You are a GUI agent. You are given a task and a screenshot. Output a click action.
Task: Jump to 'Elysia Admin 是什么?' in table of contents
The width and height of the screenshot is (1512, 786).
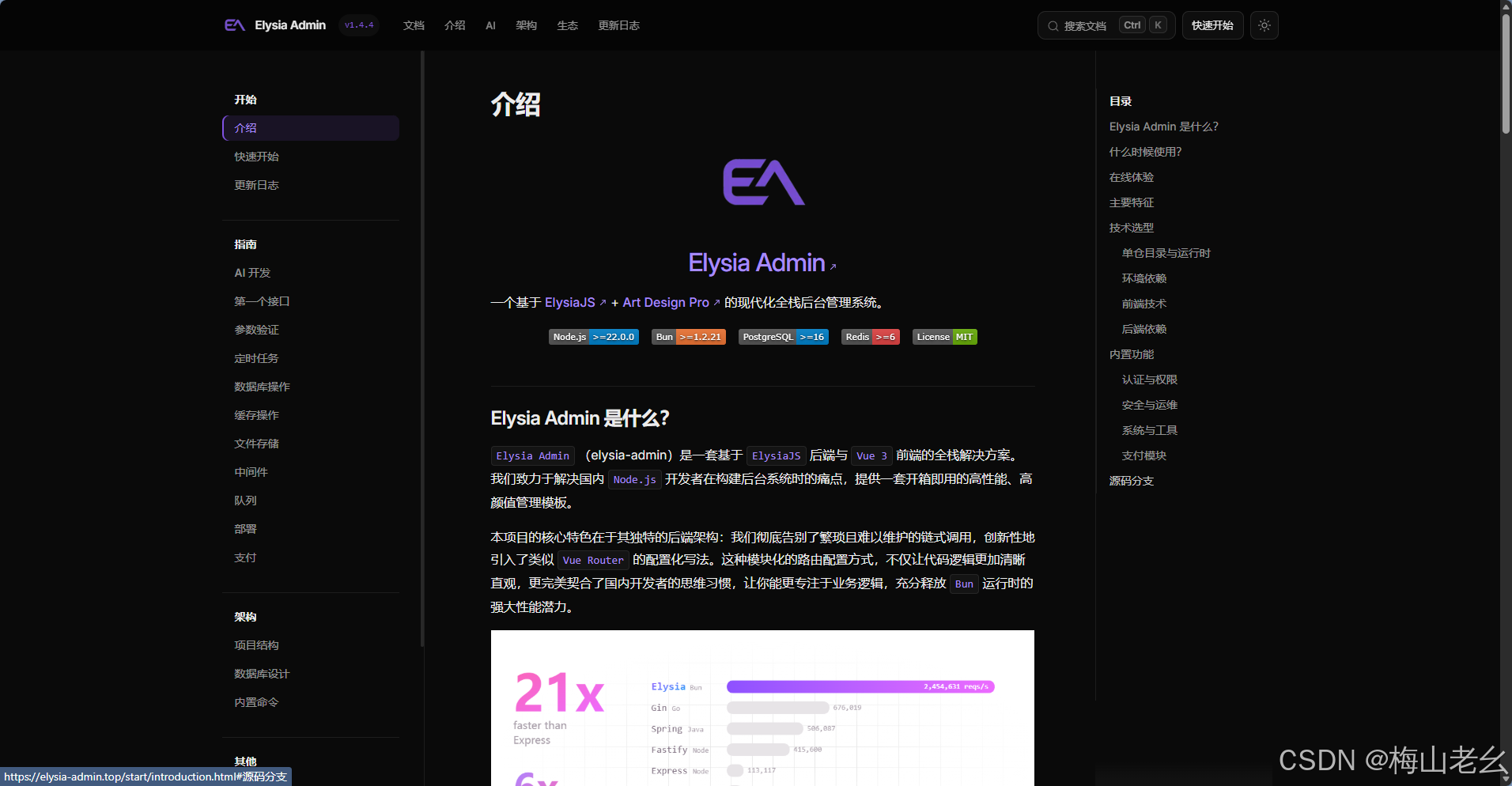pos(1163,127)
